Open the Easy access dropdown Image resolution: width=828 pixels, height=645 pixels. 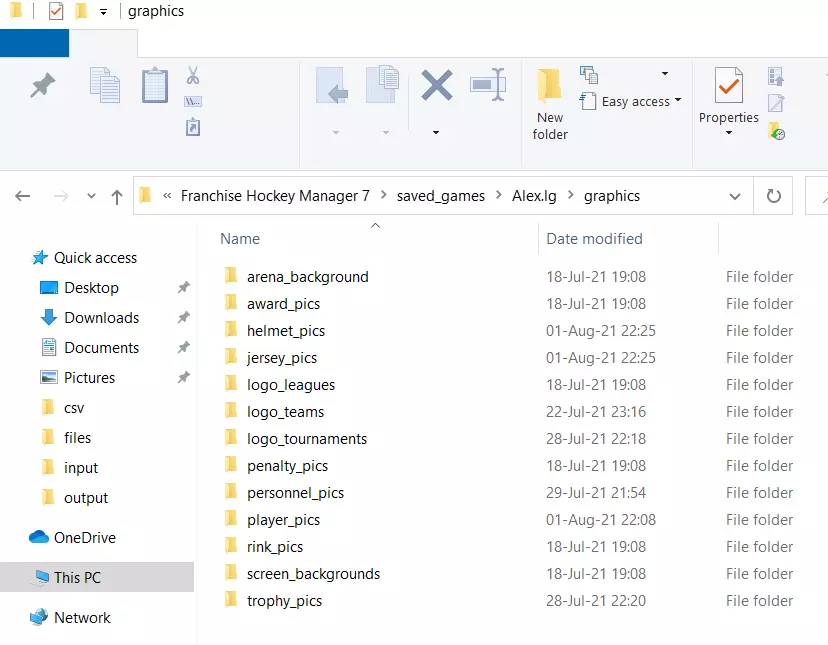click(631, 101)
